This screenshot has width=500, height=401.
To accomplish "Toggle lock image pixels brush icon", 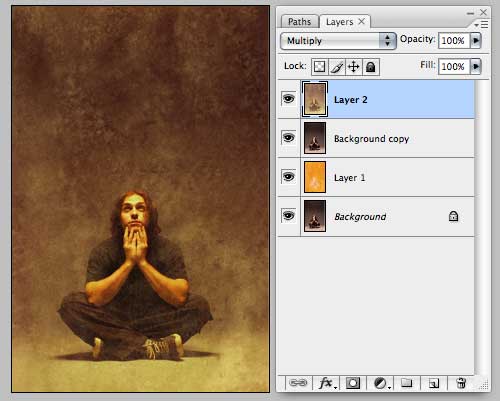I will [x=337, y=67].
